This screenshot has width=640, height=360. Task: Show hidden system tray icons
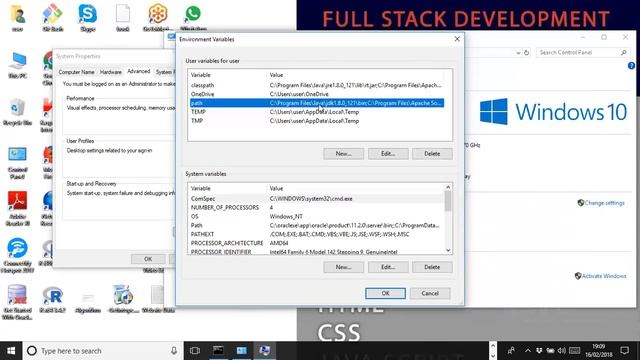[528, 351]
